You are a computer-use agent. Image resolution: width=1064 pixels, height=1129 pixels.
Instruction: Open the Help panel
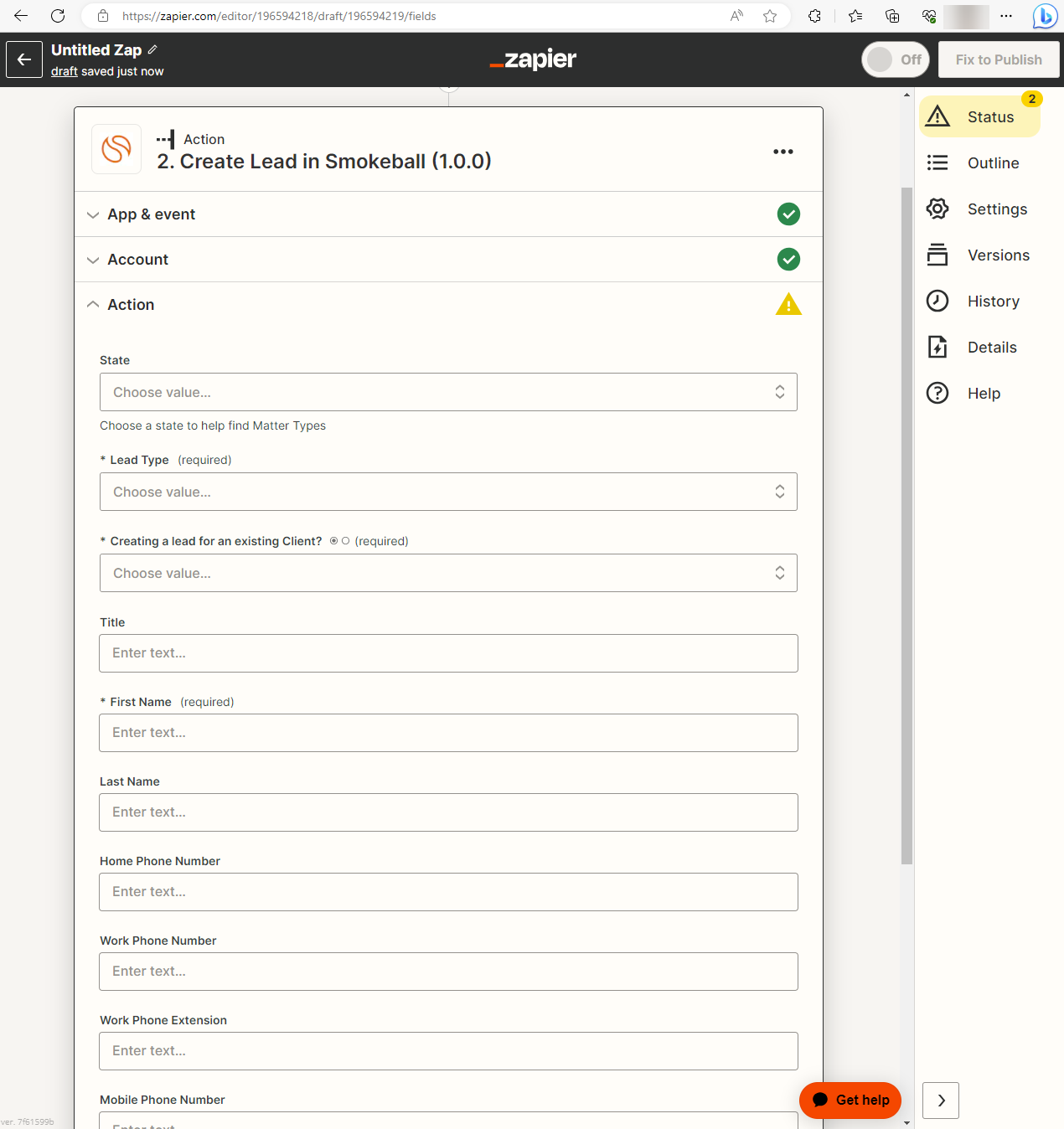[979, 393]
